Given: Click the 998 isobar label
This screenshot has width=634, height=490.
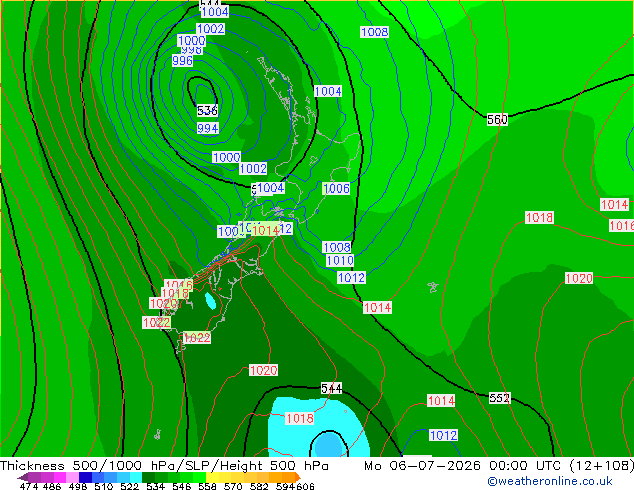Looking at the screenshot, I should (192, 51).
